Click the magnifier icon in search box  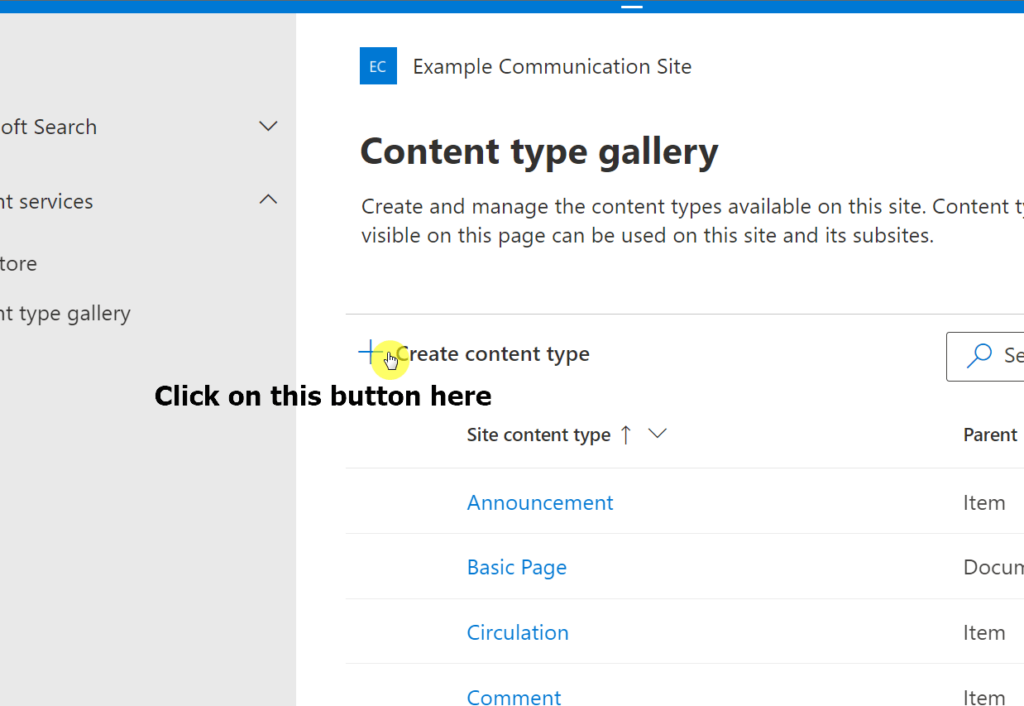(979, 355)
